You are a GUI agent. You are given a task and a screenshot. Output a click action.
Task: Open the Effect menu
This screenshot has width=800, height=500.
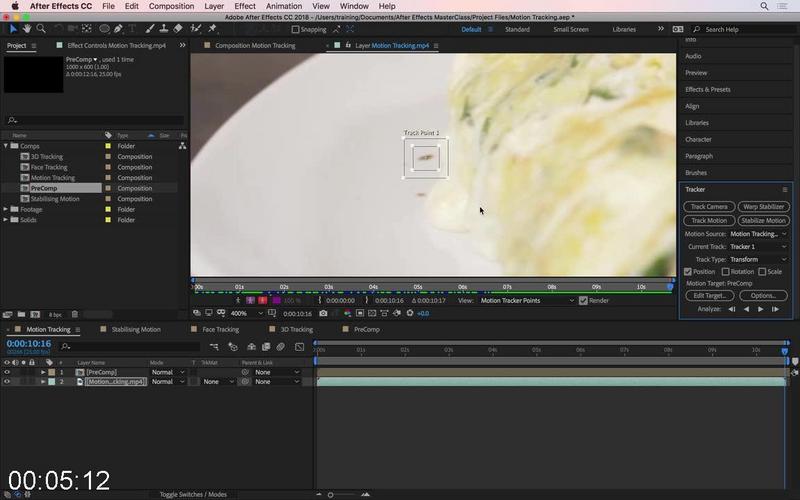245,6
